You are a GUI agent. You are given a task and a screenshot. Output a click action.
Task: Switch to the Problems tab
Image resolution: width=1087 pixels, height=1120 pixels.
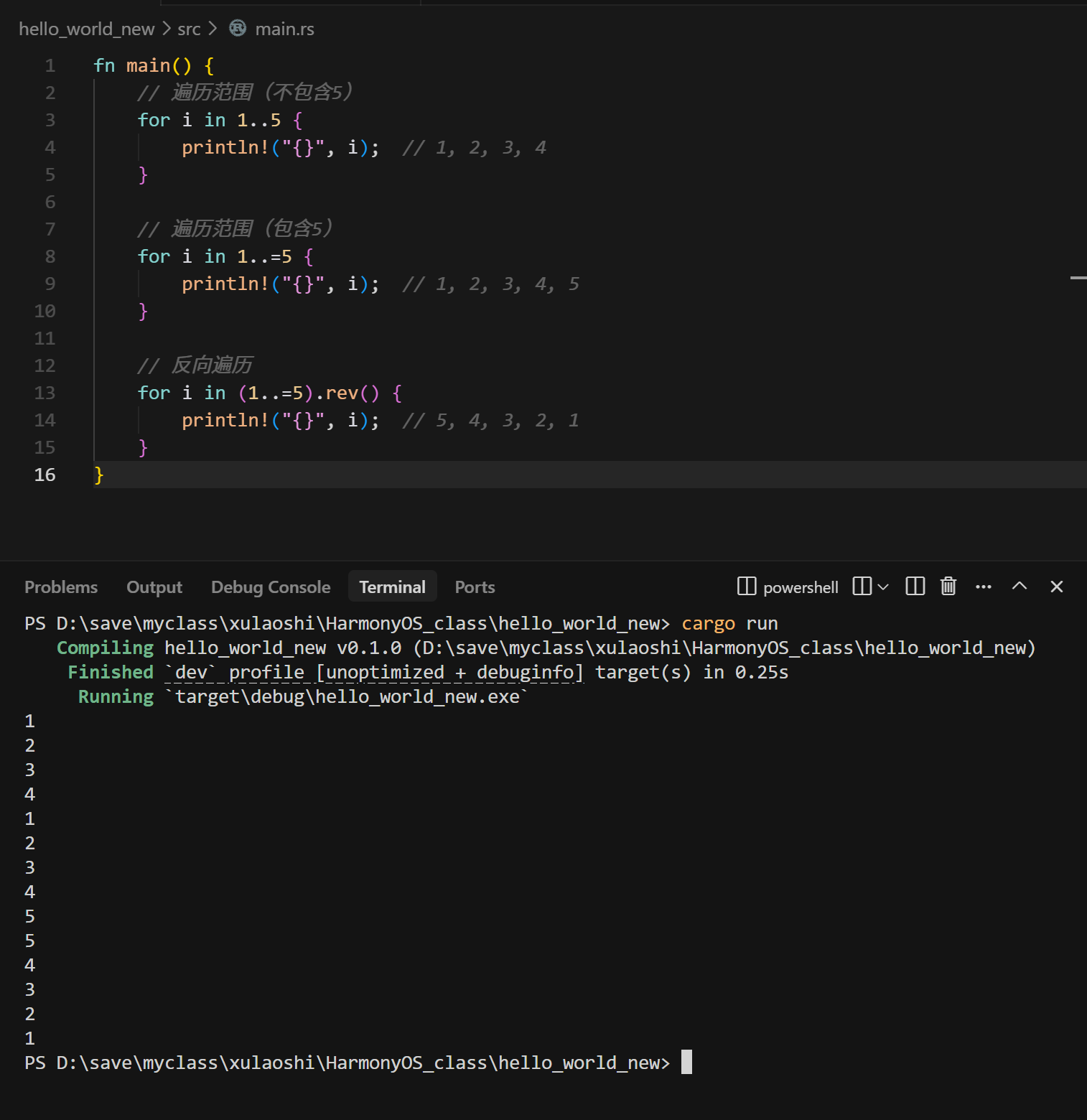pyautogui.click(x=61, y=587)
